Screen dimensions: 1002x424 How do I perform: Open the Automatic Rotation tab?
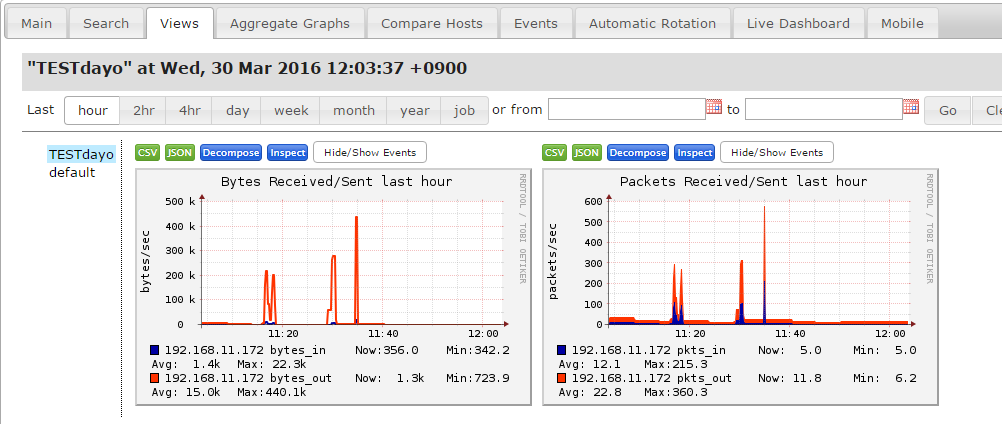pos(652,24)
